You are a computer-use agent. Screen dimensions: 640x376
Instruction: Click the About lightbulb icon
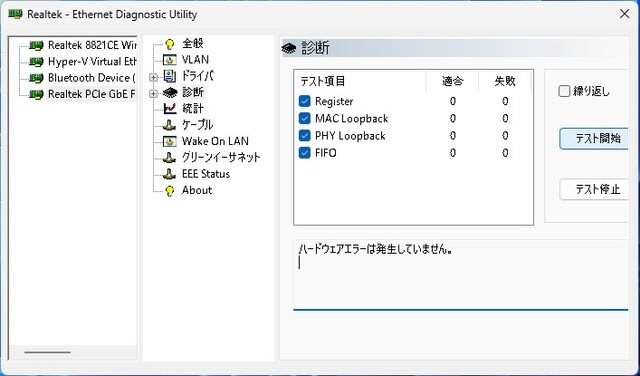click(169, 191)
